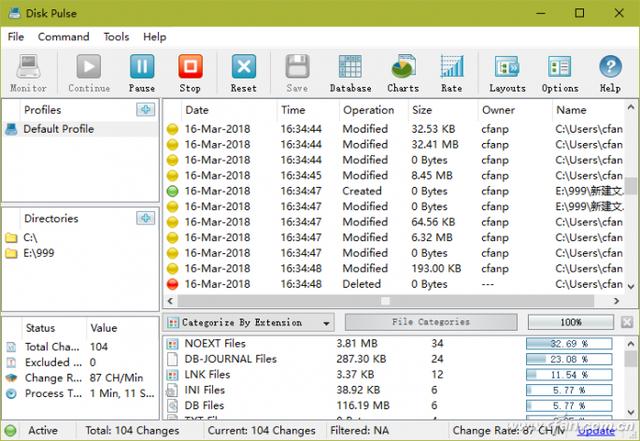Image resolution: width=640 pixels, height=441 pixels.
Task: Click the 32.69 % progress bar
Action: 569,344
